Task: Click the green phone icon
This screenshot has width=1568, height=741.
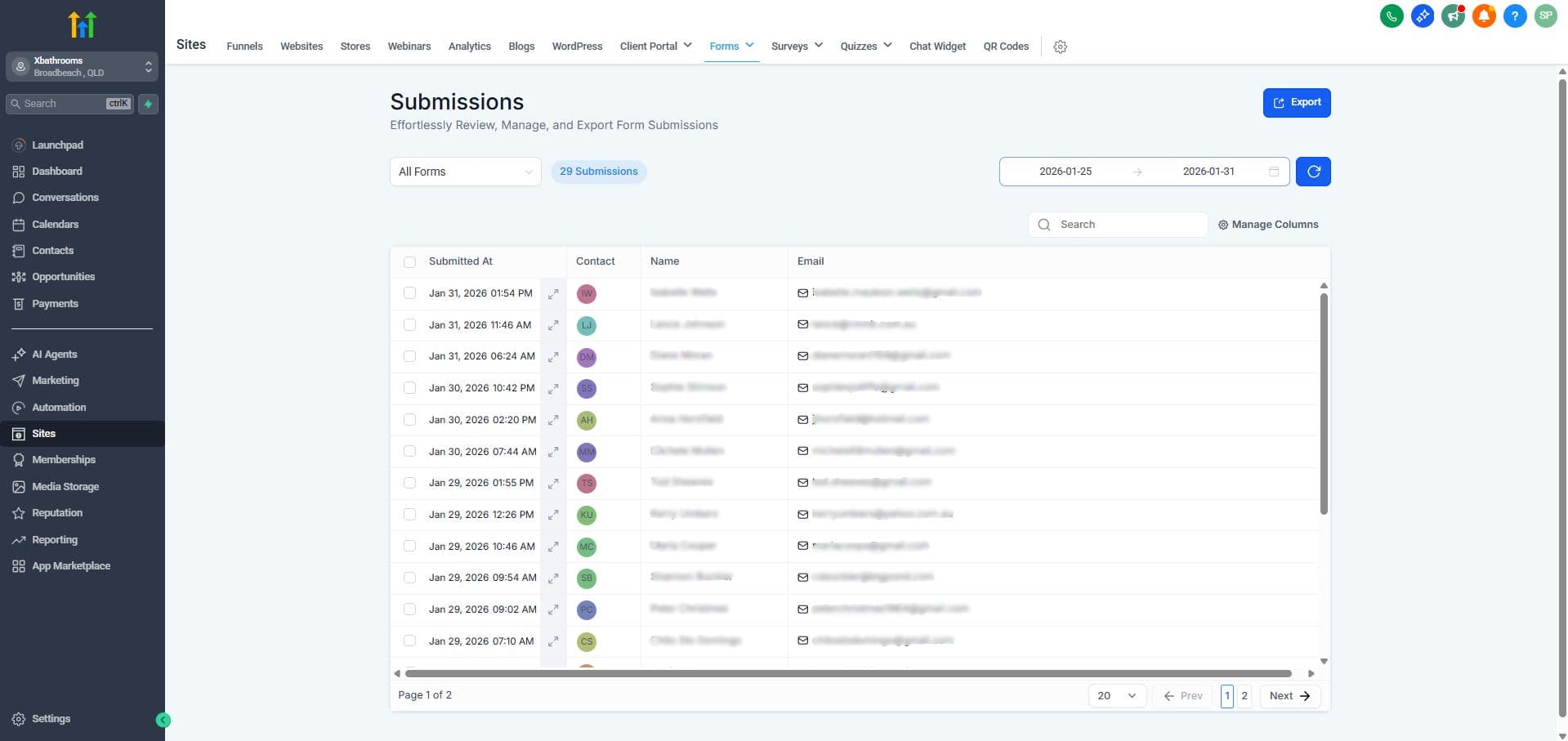Action: 1392,16
